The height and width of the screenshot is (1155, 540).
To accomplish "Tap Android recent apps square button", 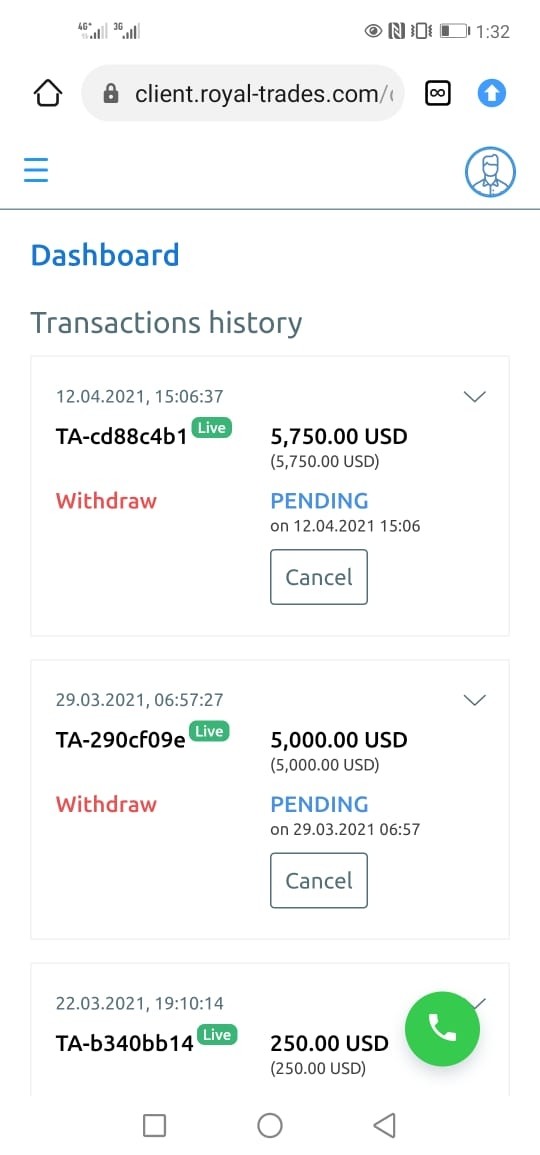I will point(154,1125).
